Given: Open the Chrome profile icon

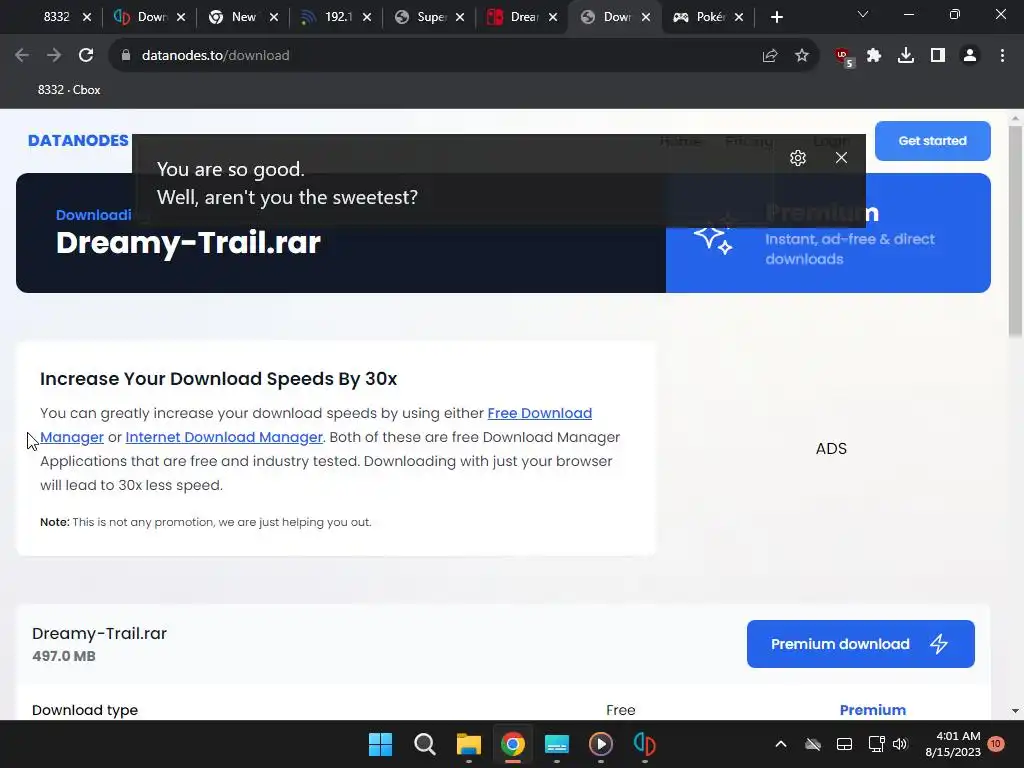Looking at the screenshot, I should [970, 56].
